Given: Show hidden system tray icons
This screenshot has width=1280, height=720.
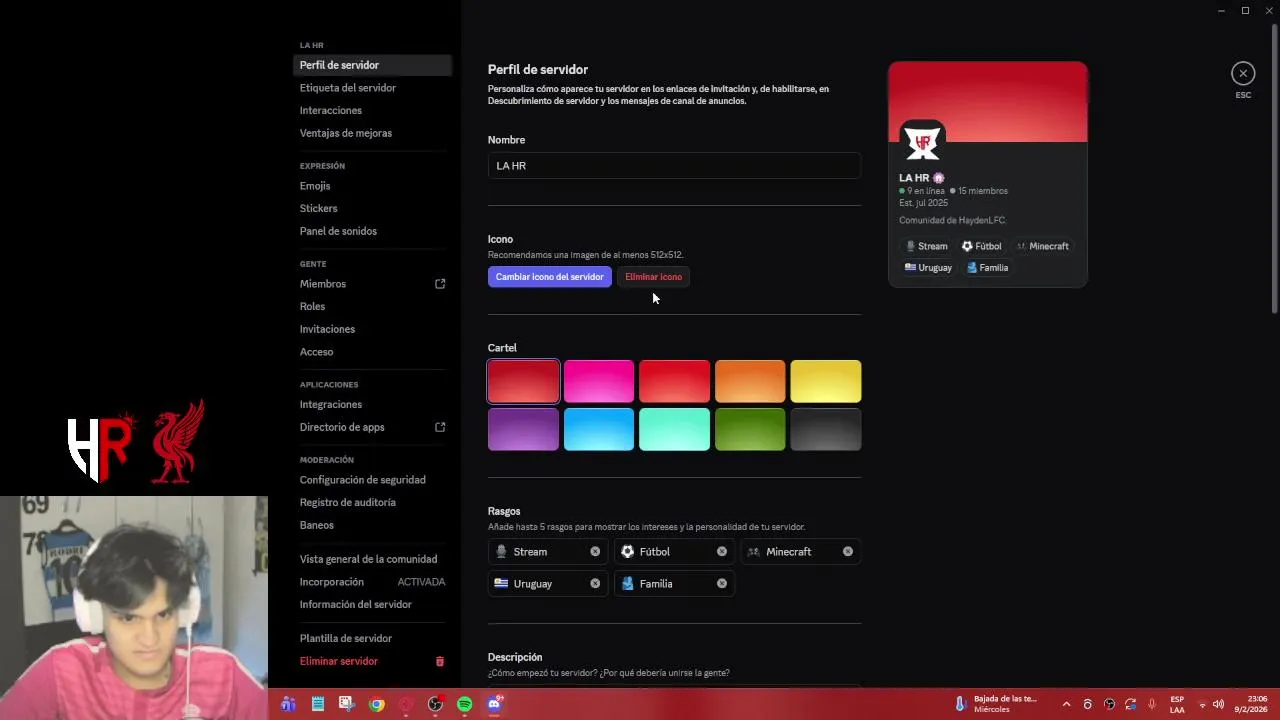Looking at the screenshot, I should [x=1066, y=704].
